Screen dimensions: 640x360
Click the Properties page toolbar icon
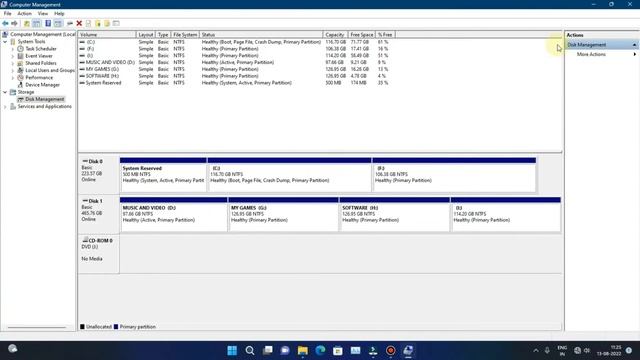click(x=88, y=24)
